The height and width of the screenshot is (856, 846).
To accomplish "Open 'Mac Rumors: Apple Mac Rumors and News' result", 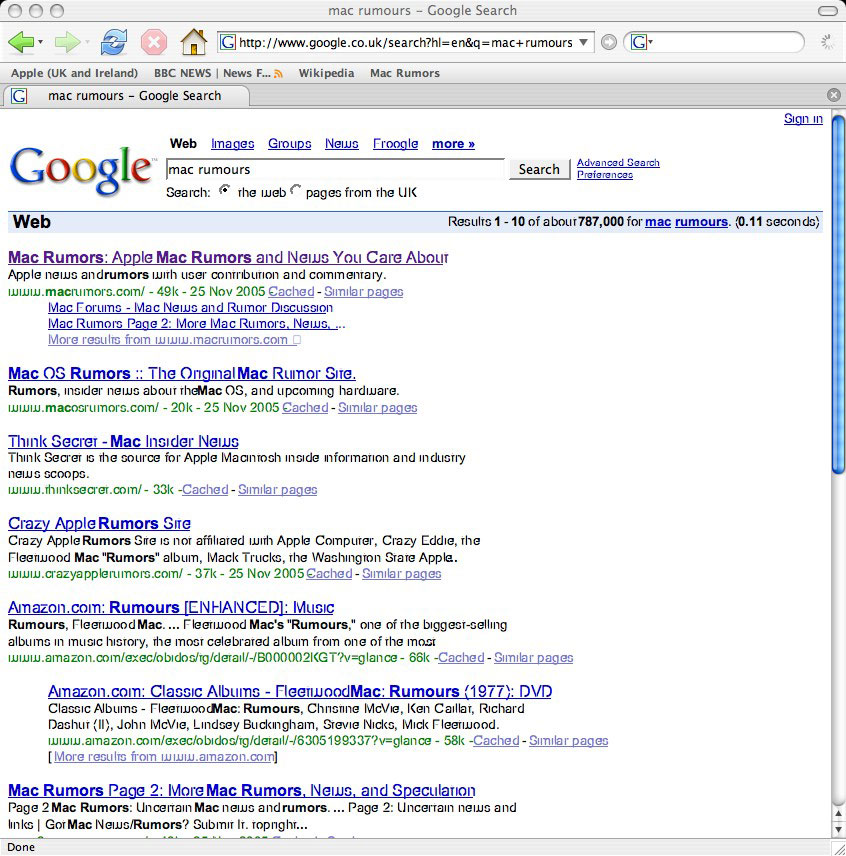I will point(228,257).
